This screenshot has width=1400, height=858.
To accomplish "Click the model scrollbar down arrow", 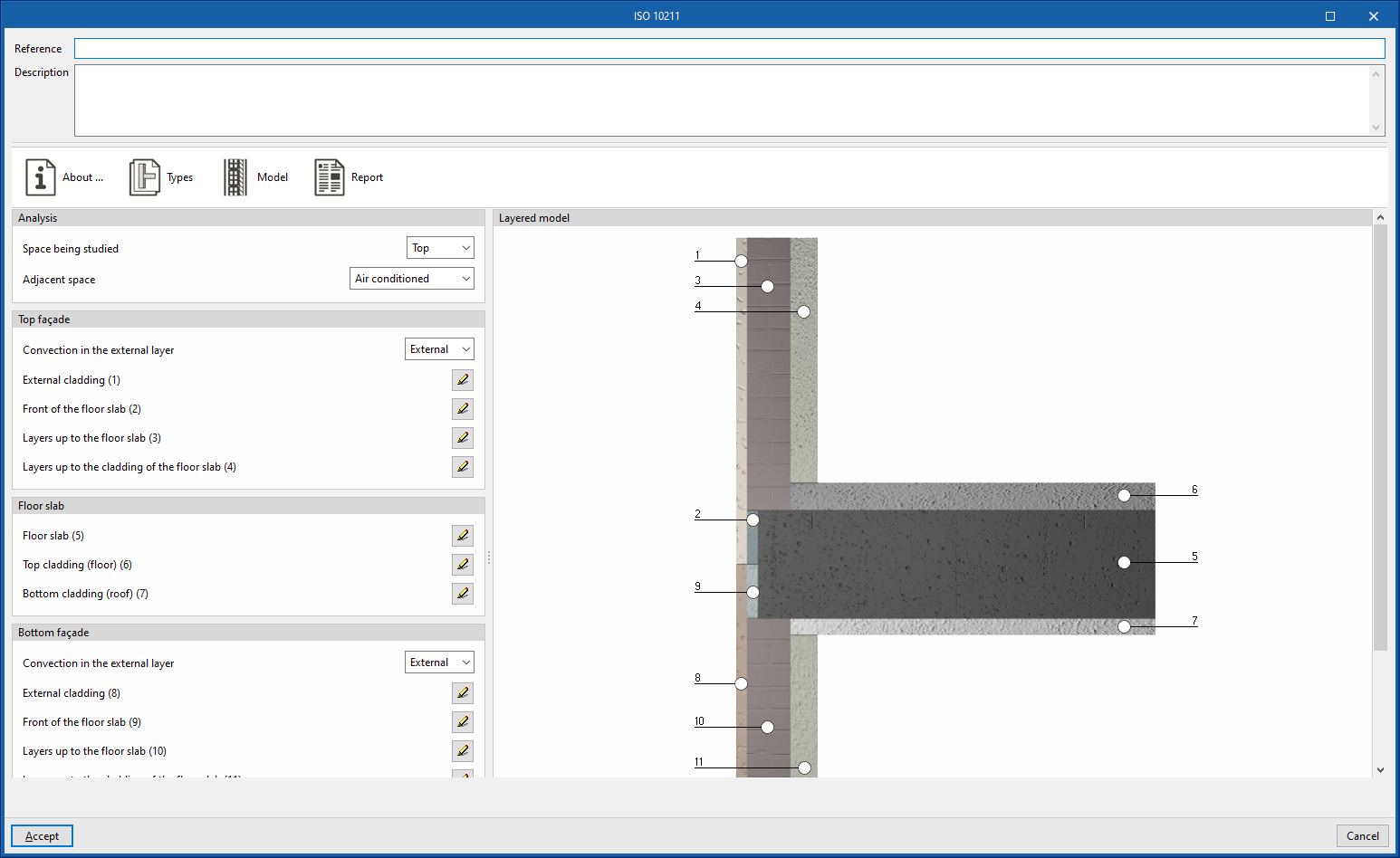I will 1380,770.
